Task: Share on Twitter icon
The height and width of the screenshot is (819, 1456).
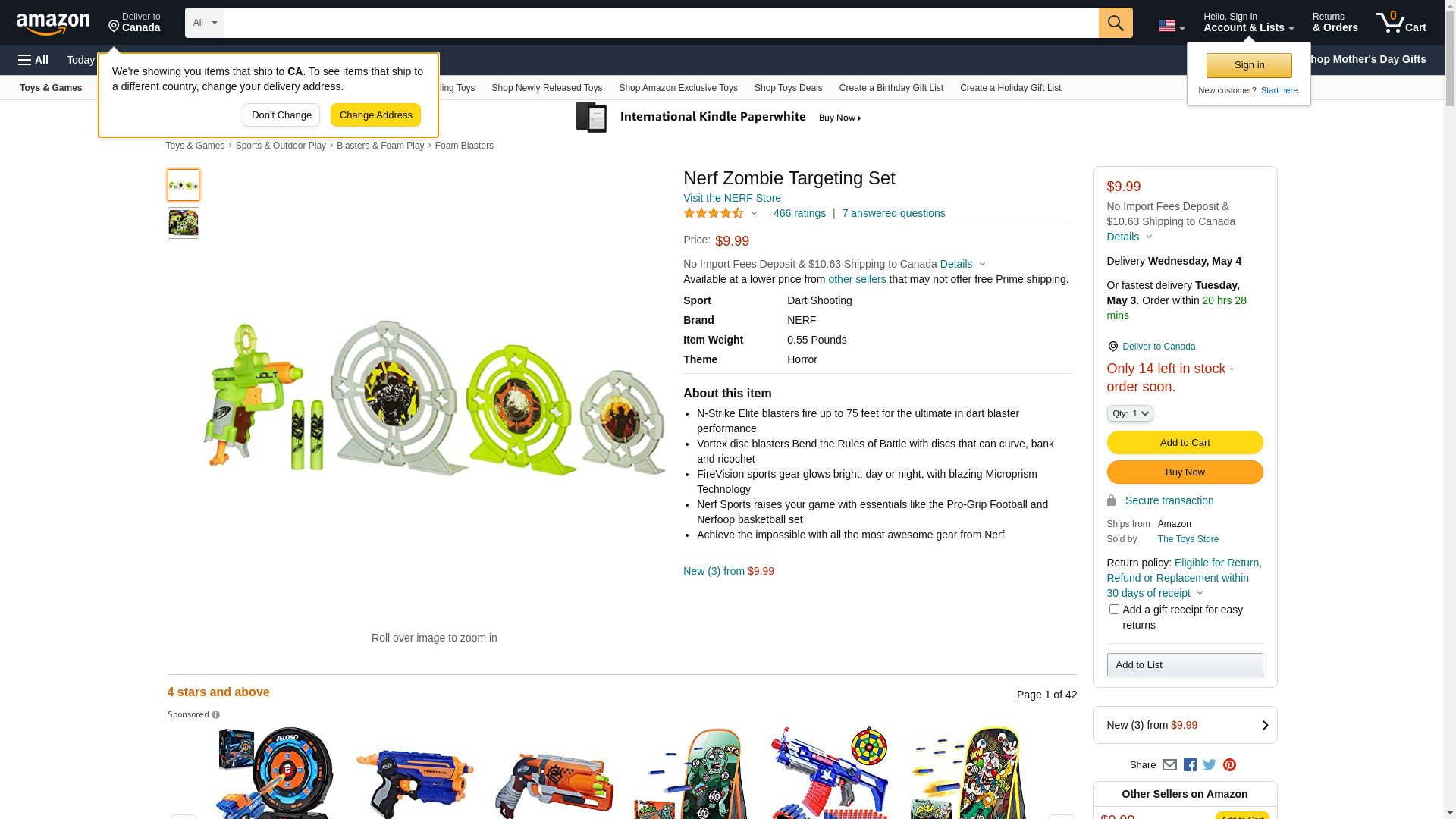Action: point(1210,765)
